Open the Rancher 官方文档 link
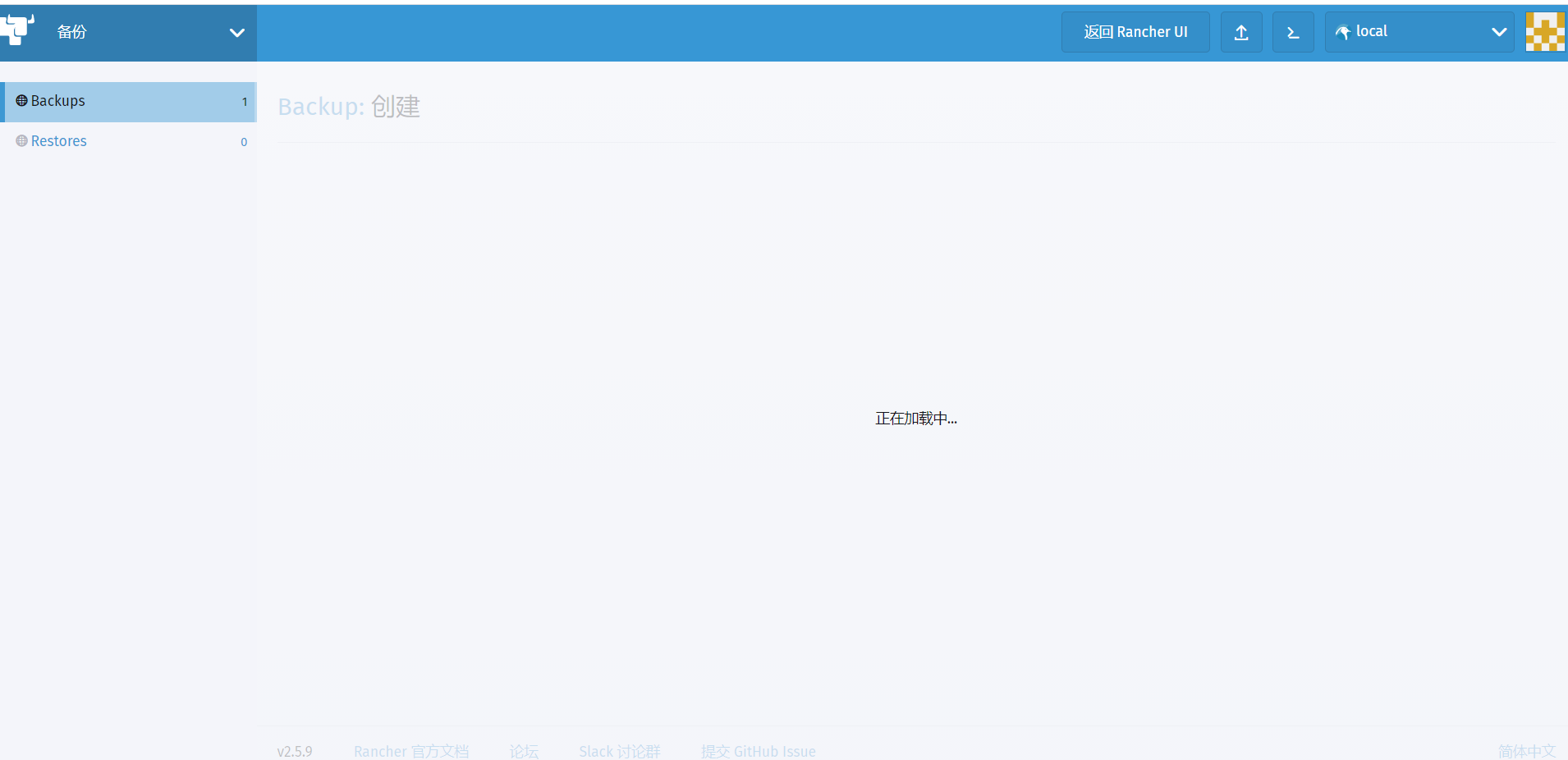Screen dimensions: 1568x760 pos(411,750)
